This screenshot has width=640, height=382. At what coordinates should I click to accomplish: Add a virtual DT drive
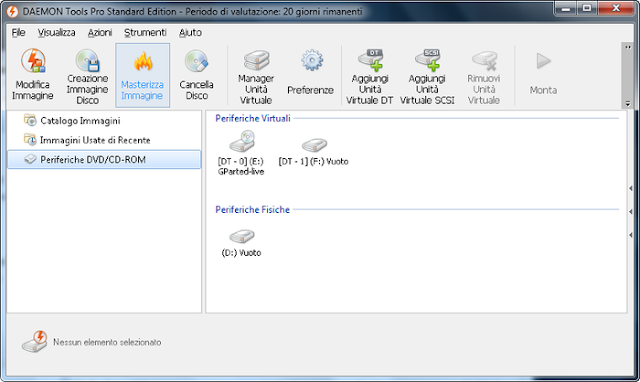click(369, 75)
